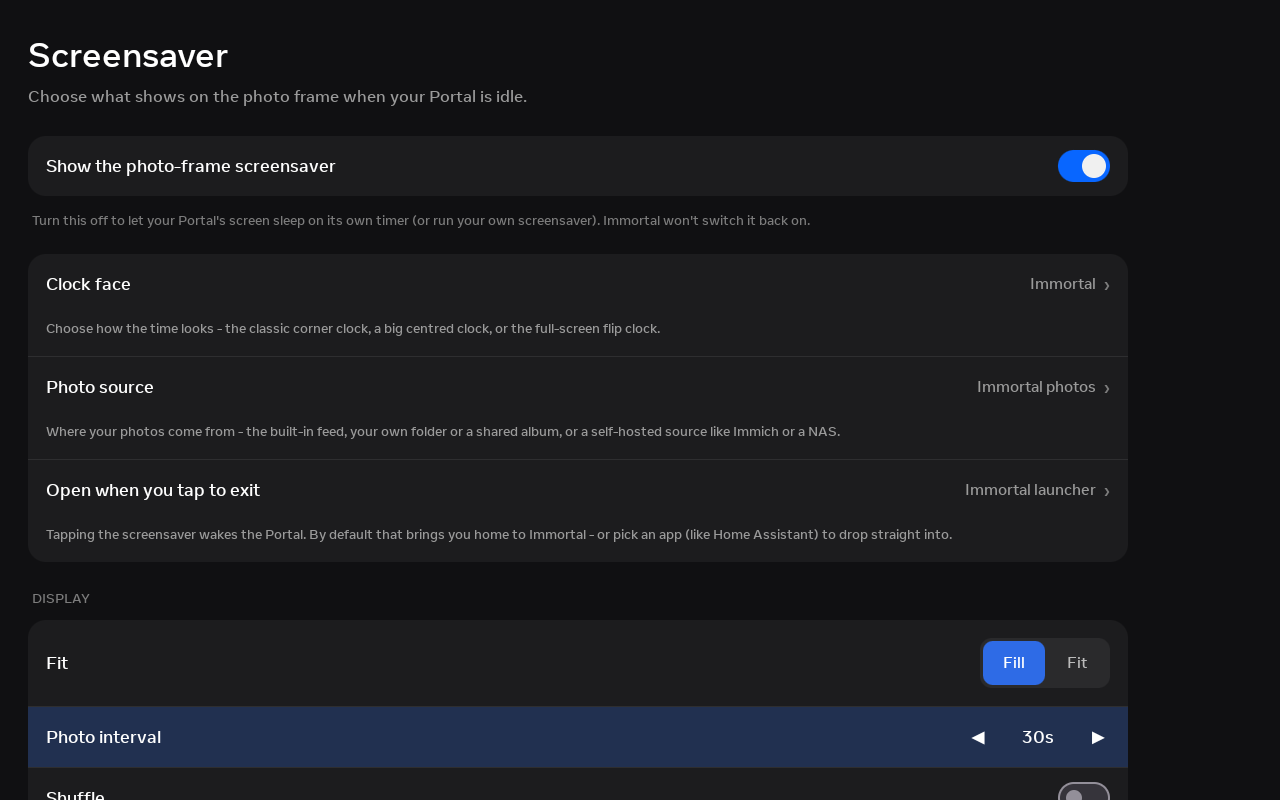Select the Fit segment button

coord(1077,663)
